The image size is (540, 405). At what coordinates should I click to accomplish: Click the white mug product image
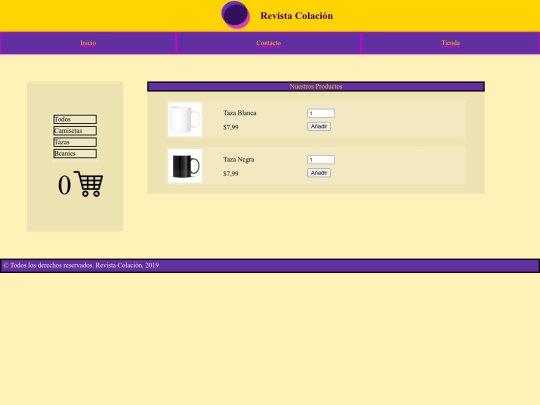tap(185, 119)
